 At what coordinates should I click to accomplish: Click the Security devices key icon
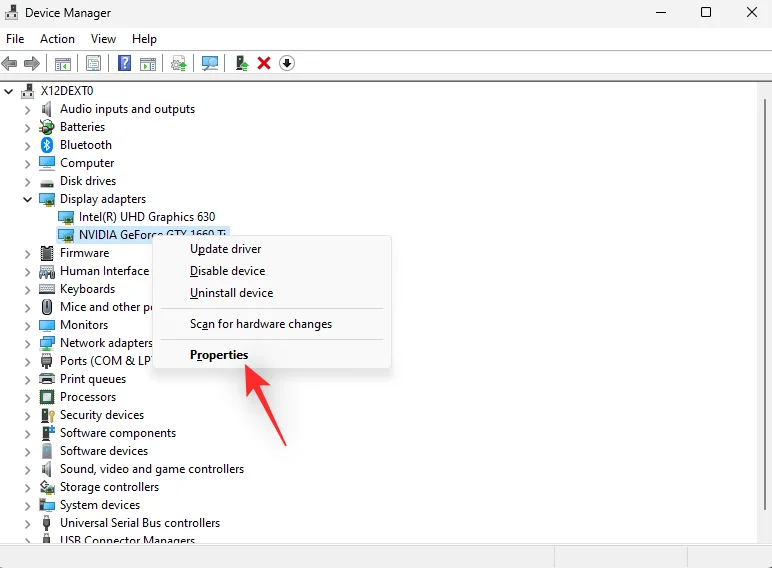(x=48, y=415)
